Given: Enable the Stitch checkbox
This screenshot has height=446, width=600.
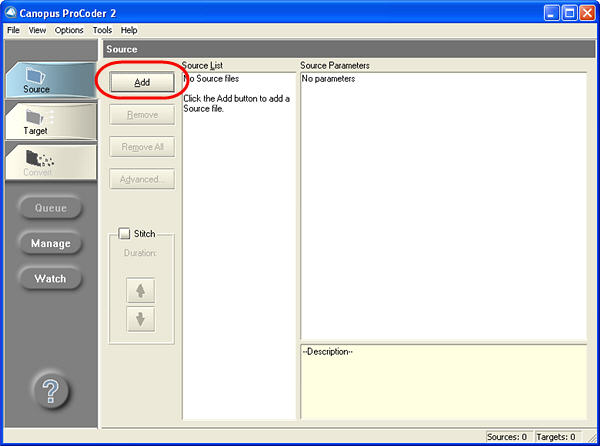Looking at the screenshot, I should (x=124, y=233).
